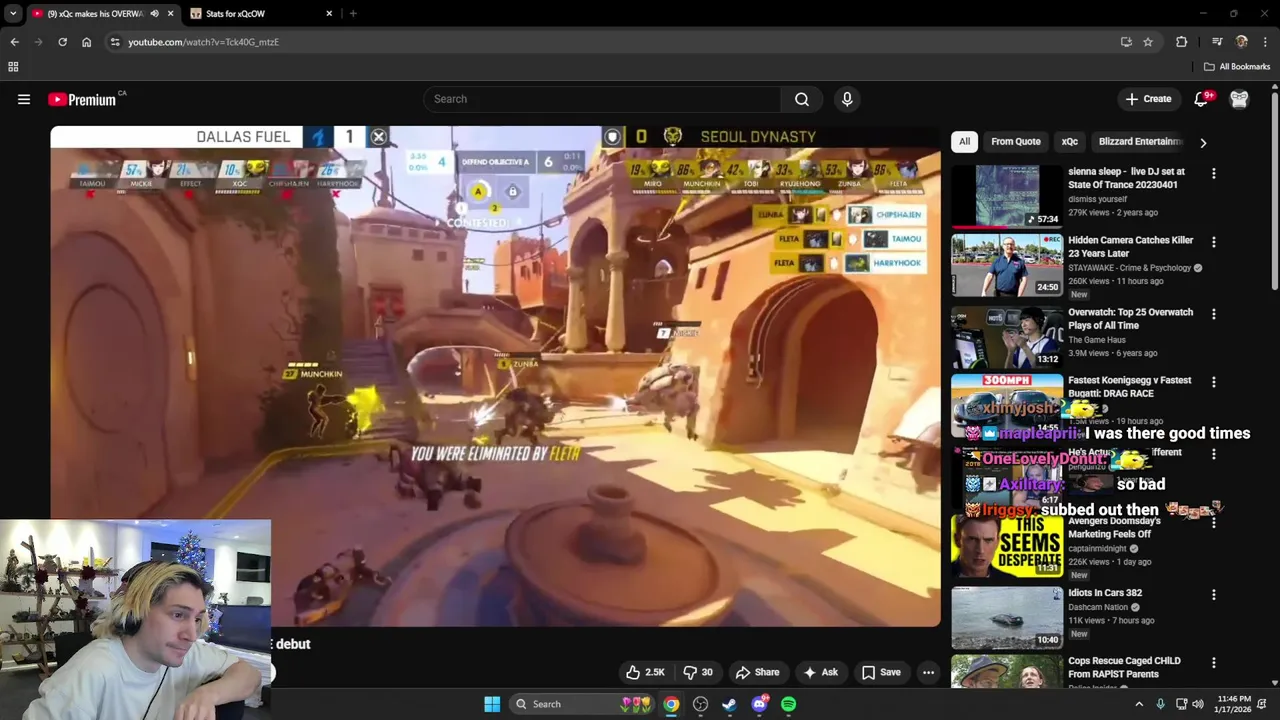Open options for Fastest Koenigsegg video

tap(1214, 382)
